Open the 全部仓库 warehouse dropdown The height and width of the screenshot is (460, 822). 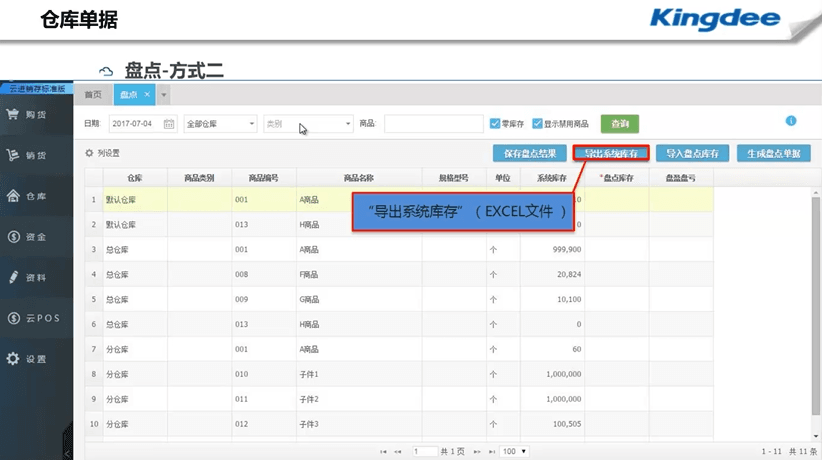tap(220, 124)
